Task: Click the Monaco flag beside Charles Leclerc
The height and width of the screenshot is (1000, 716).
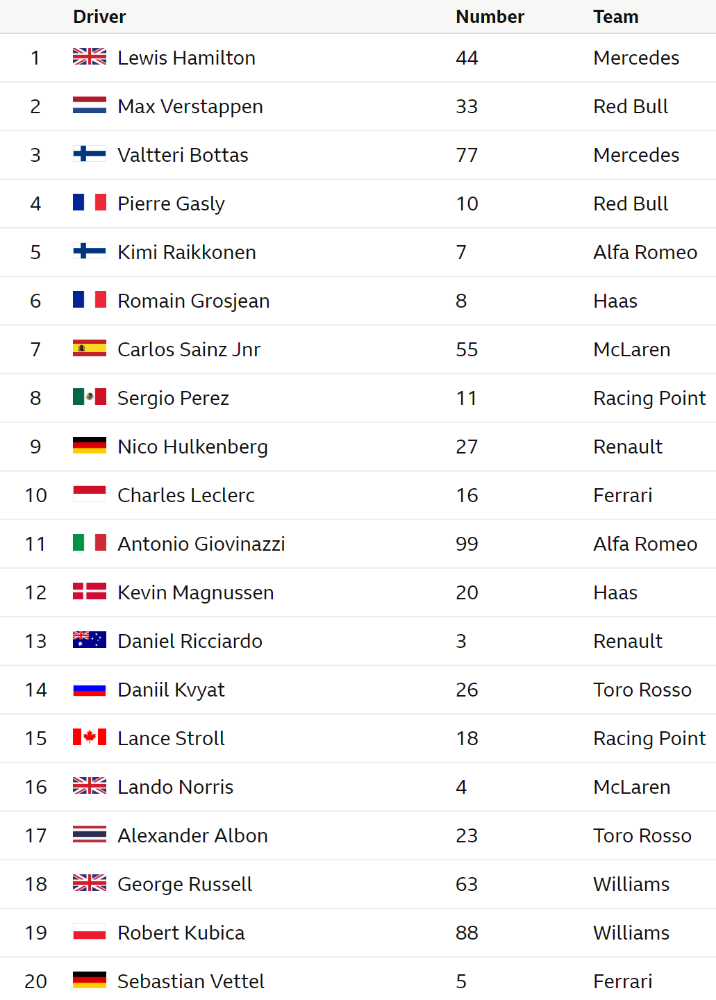Action: point(89,494)
